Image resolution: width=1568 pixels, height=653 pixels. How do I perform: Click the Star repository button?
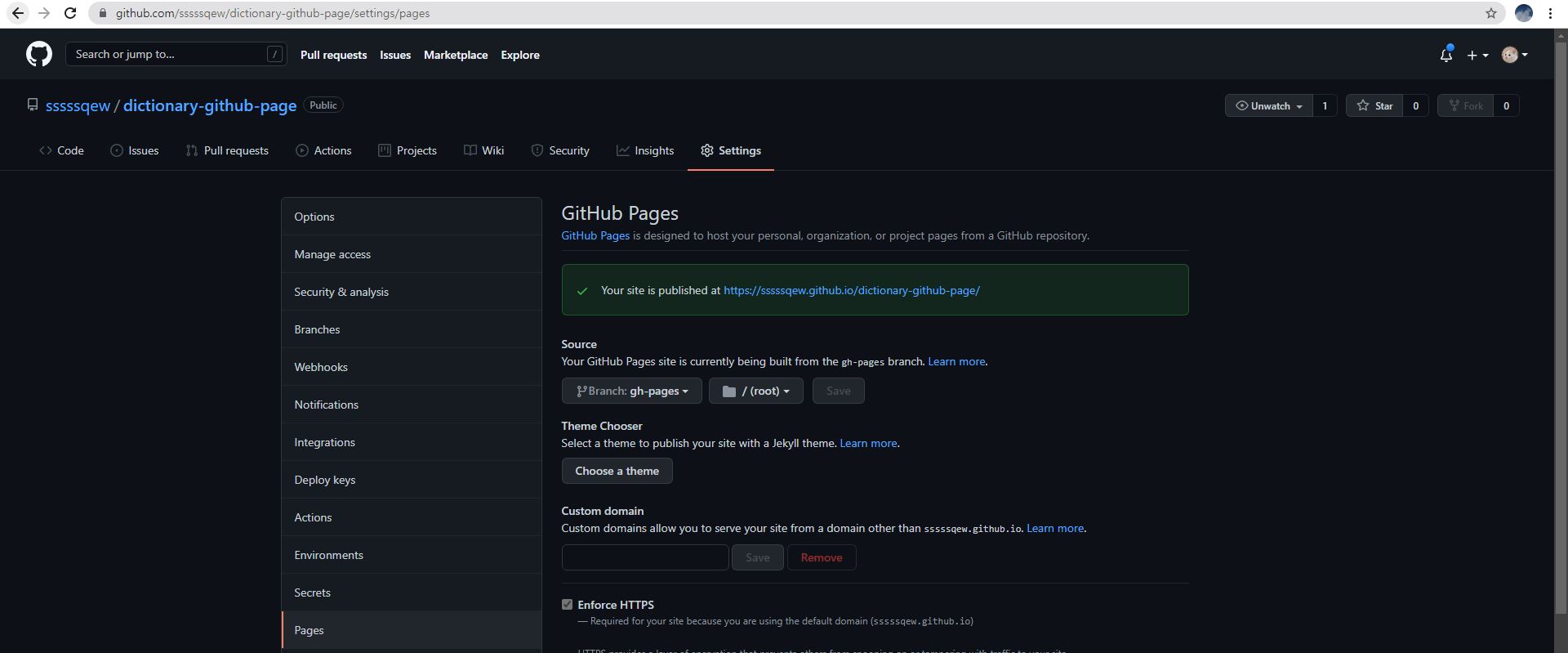1374,105
